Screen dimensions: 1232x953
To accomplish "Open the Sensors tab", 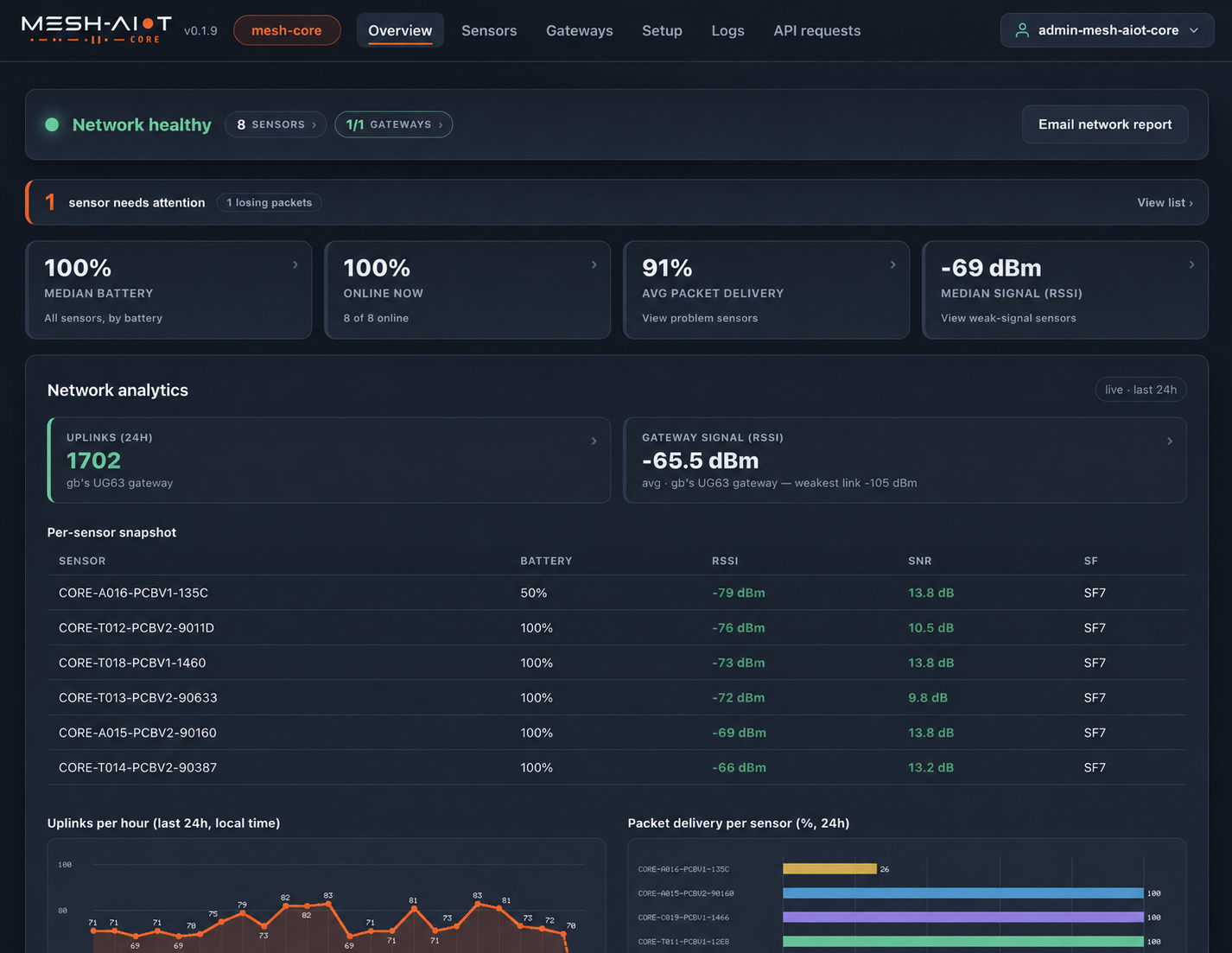I will pyautogui.click(x=489, y=30).
